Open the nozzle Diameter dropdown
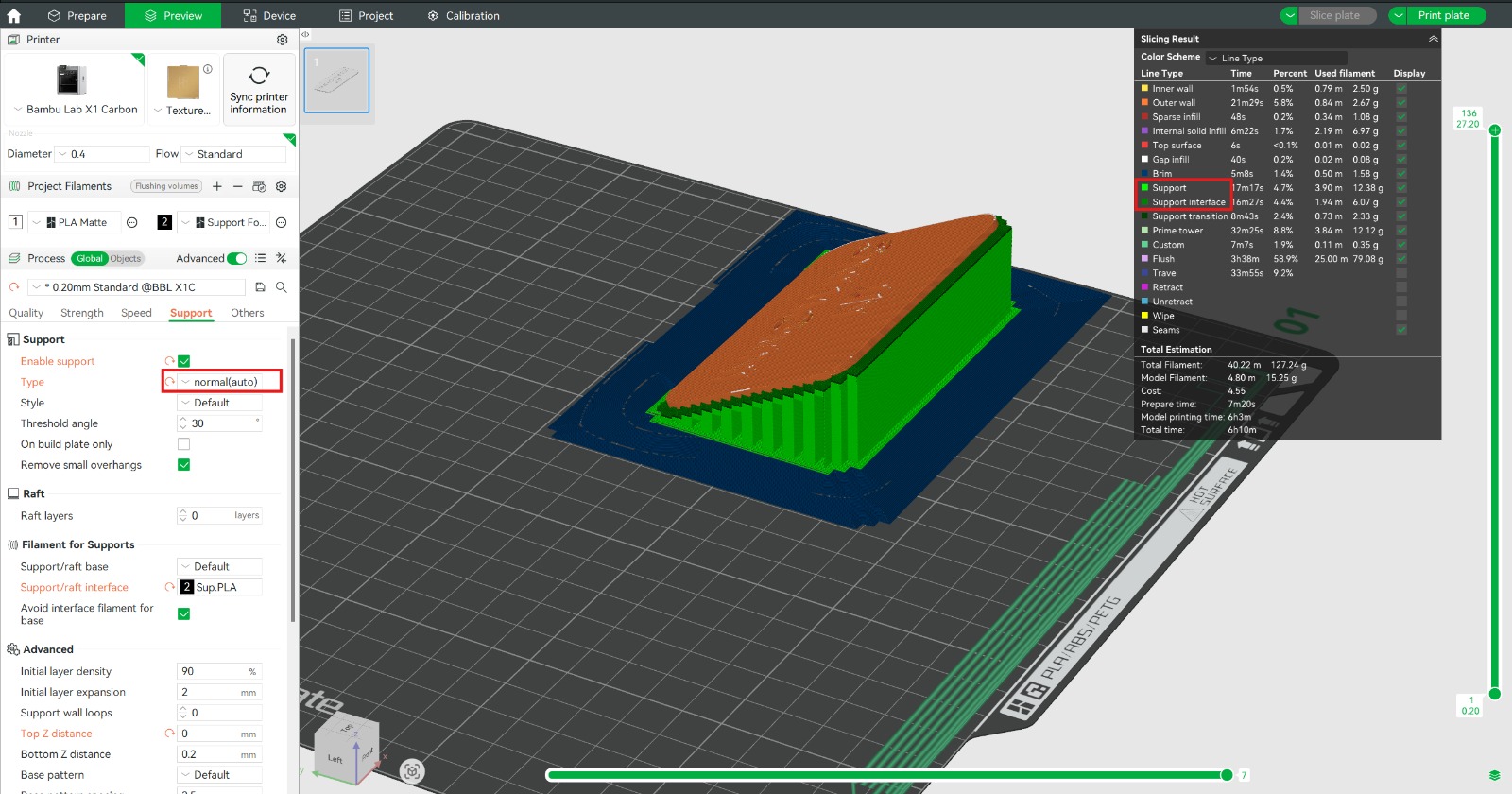1512x794 pixels. pos(102,154)
